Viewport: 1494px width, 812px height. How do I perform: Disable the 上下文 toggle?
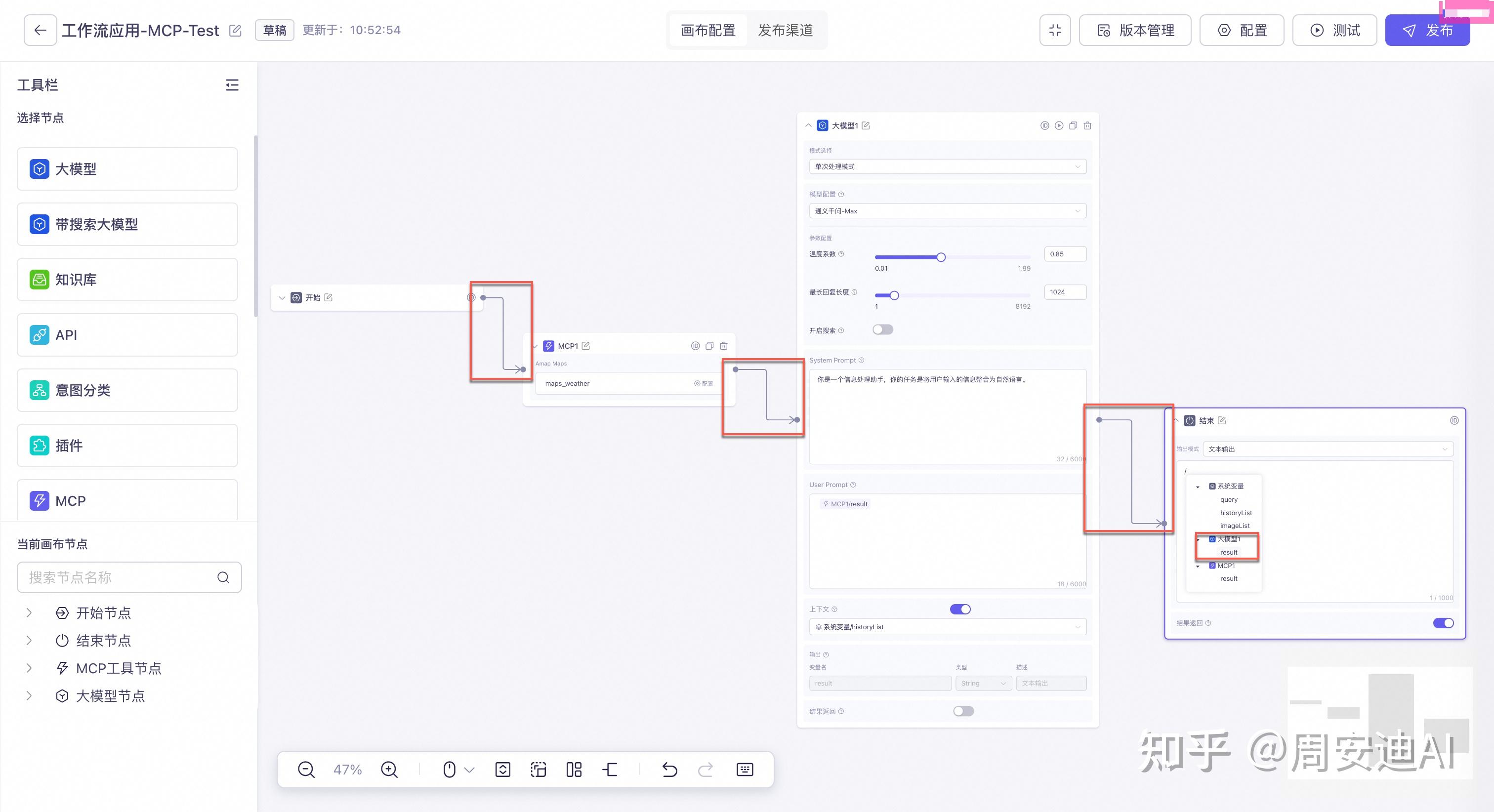(x=960, y=609)
